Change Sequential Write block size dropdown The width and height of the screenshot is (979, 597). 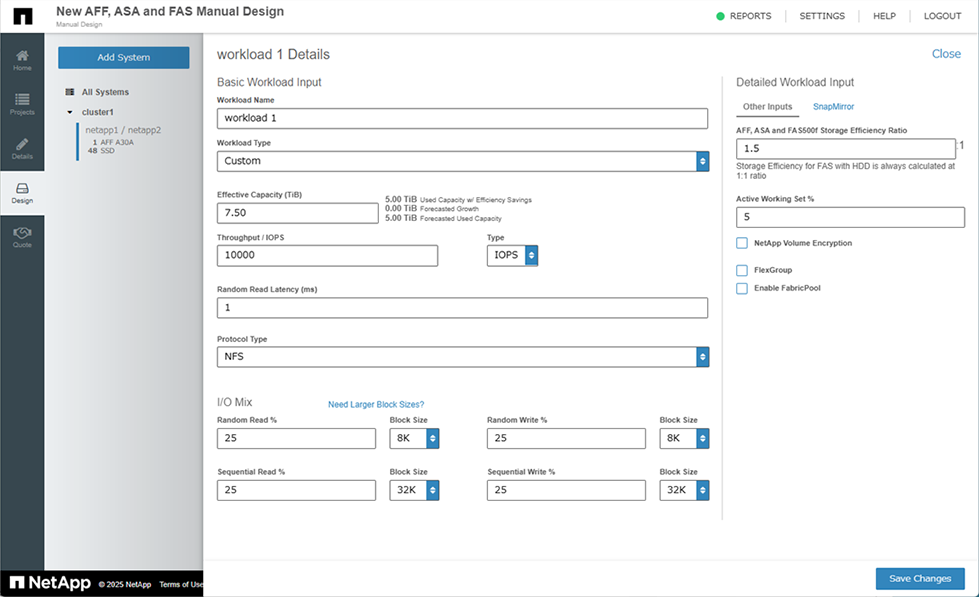click(x=684, y=490)
